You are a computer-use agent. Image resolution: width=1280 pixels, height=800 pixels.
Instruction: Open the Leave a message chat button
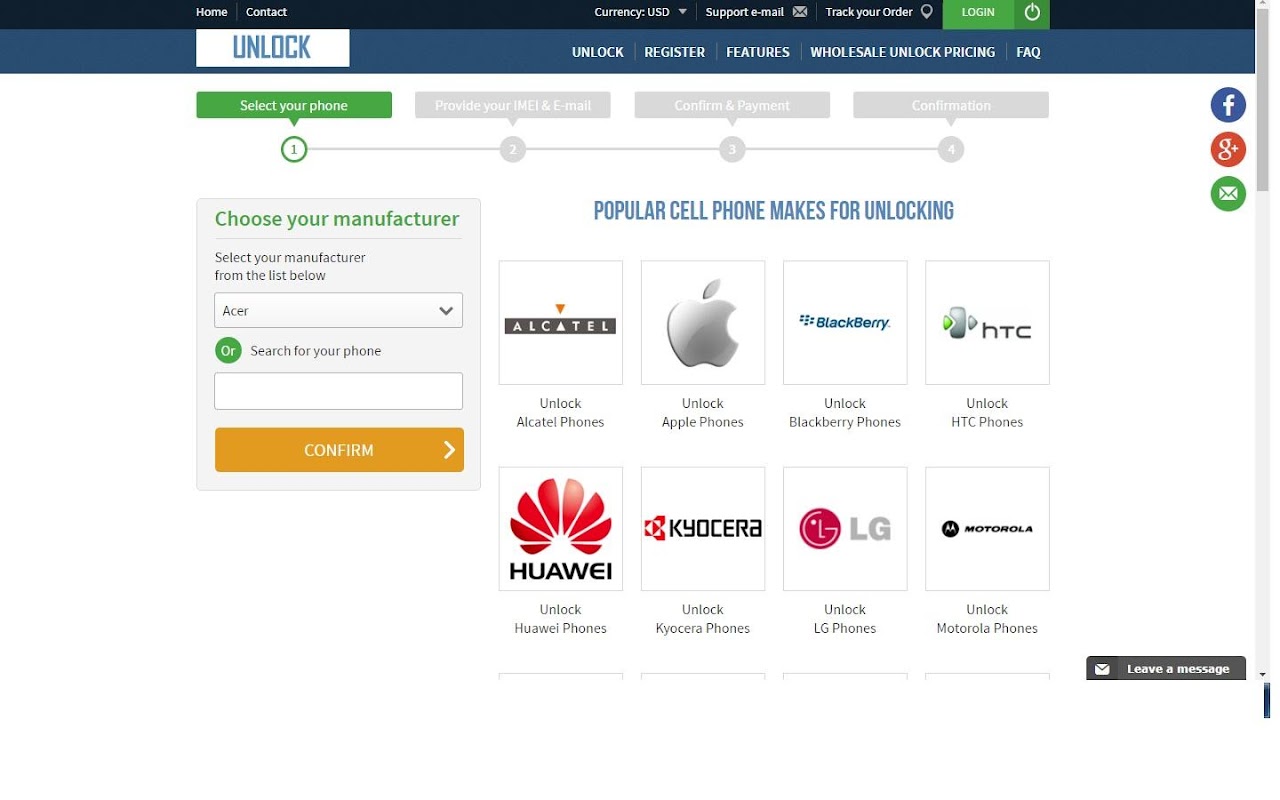point(1166,669)
